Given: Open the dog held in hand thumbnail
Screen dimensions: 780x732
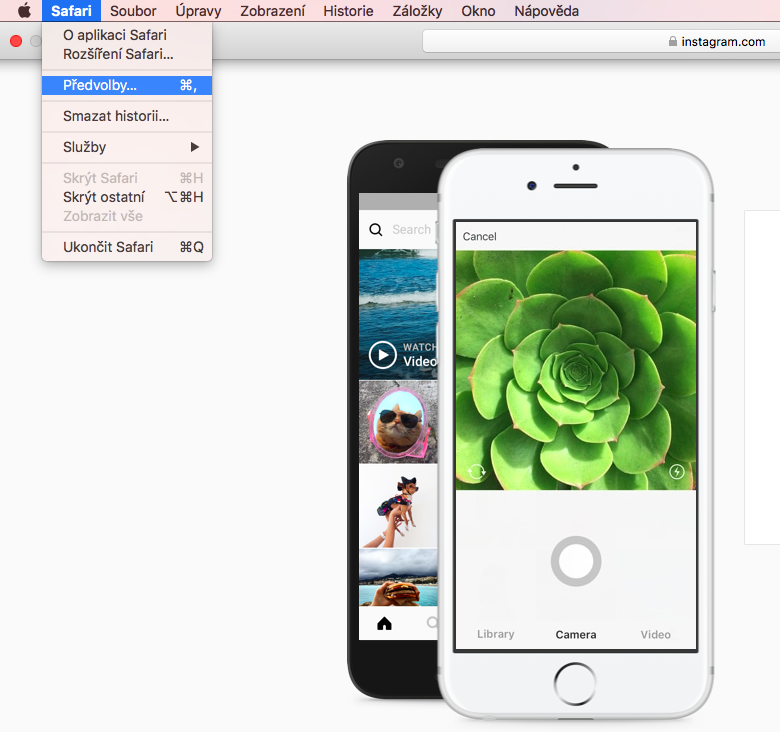Looking at the screenshot, I should (398, 506).
